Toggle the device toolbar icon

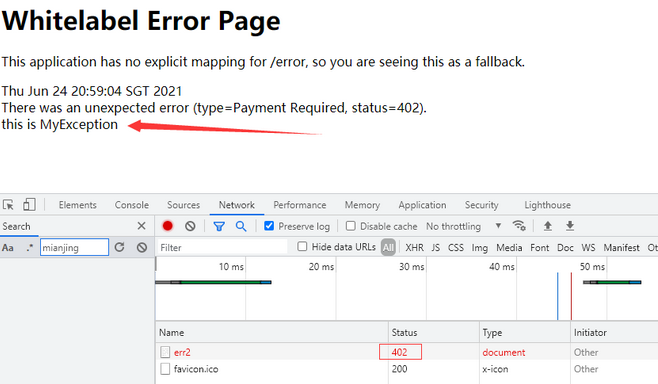point(29,205)
